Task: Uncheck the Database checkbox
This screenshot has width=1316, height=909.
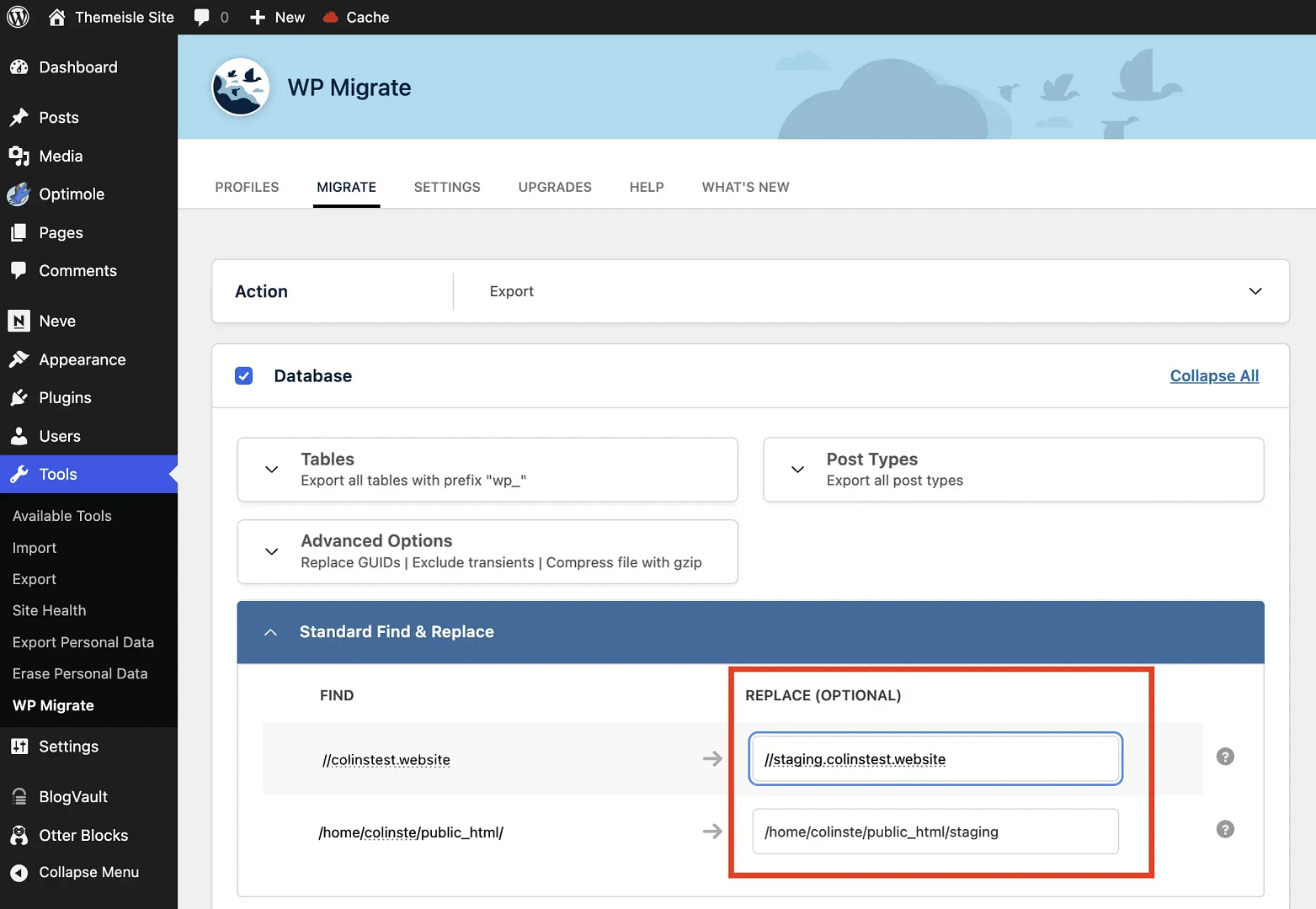Action: 243,375
